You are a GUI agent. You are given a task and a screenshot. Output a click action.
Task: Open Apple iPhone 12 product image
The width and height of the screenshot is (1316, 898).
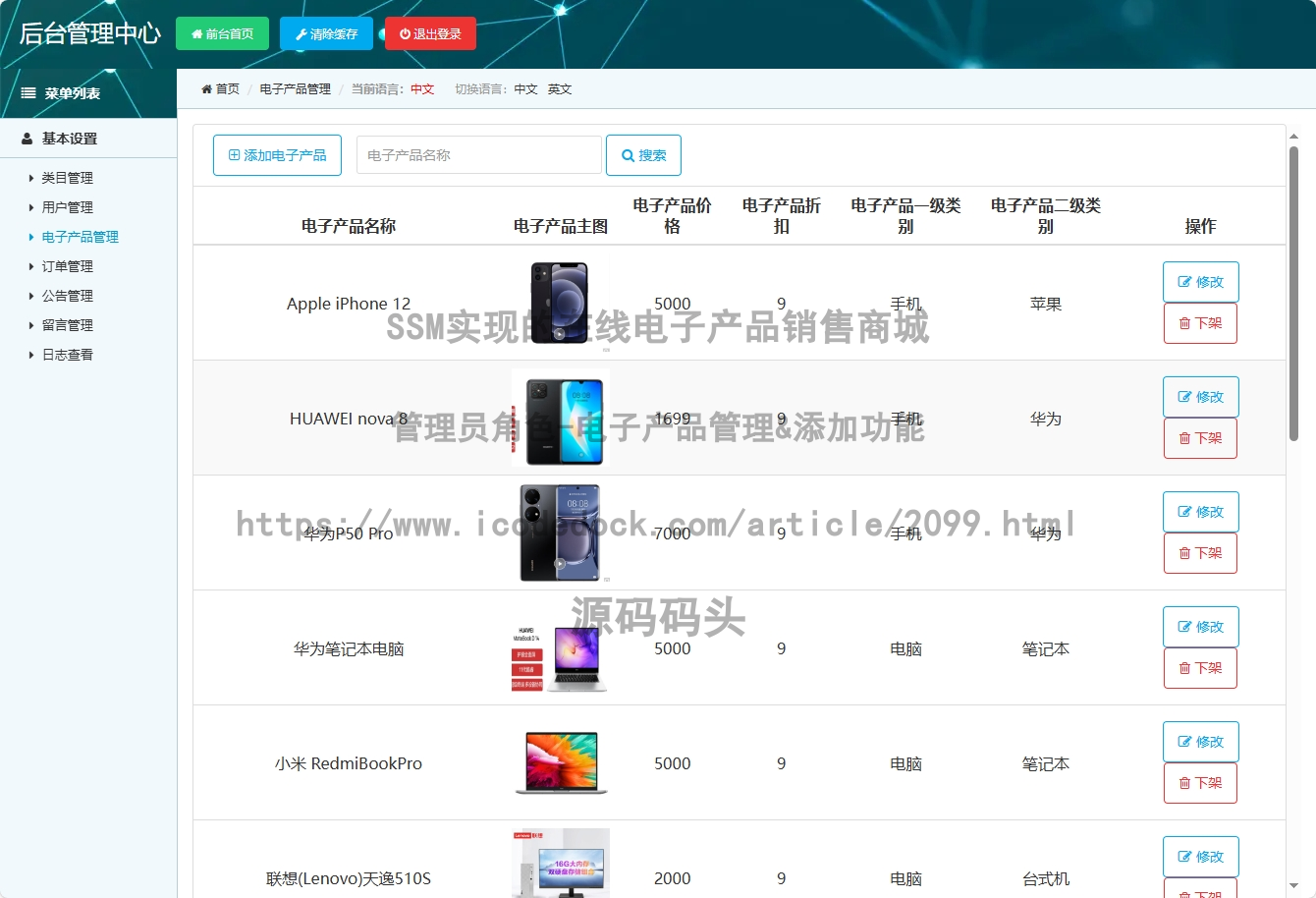[561, 303]
